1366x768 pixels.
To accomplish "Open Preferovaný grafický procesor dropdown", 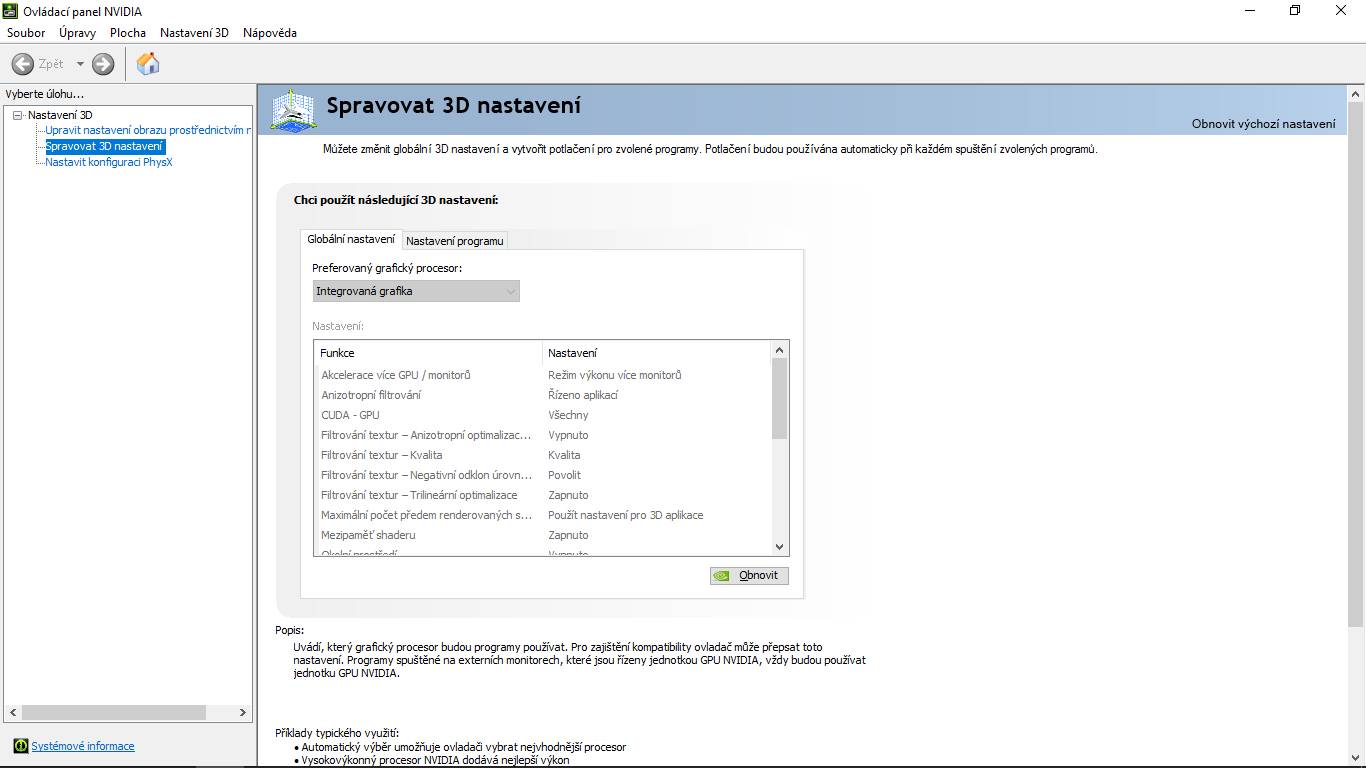I will pyautogui.click(x=416, y=291).
